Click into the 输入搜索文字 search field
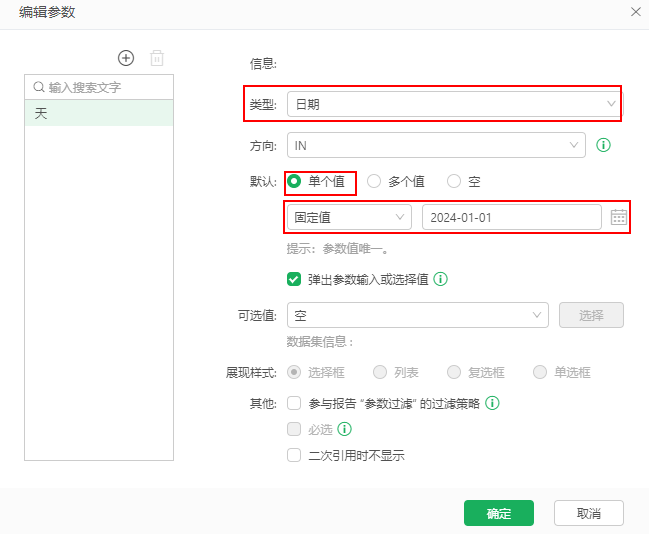The height and width of the screenshot is (534, 649). pyautogui.click(x=105, y=87)
